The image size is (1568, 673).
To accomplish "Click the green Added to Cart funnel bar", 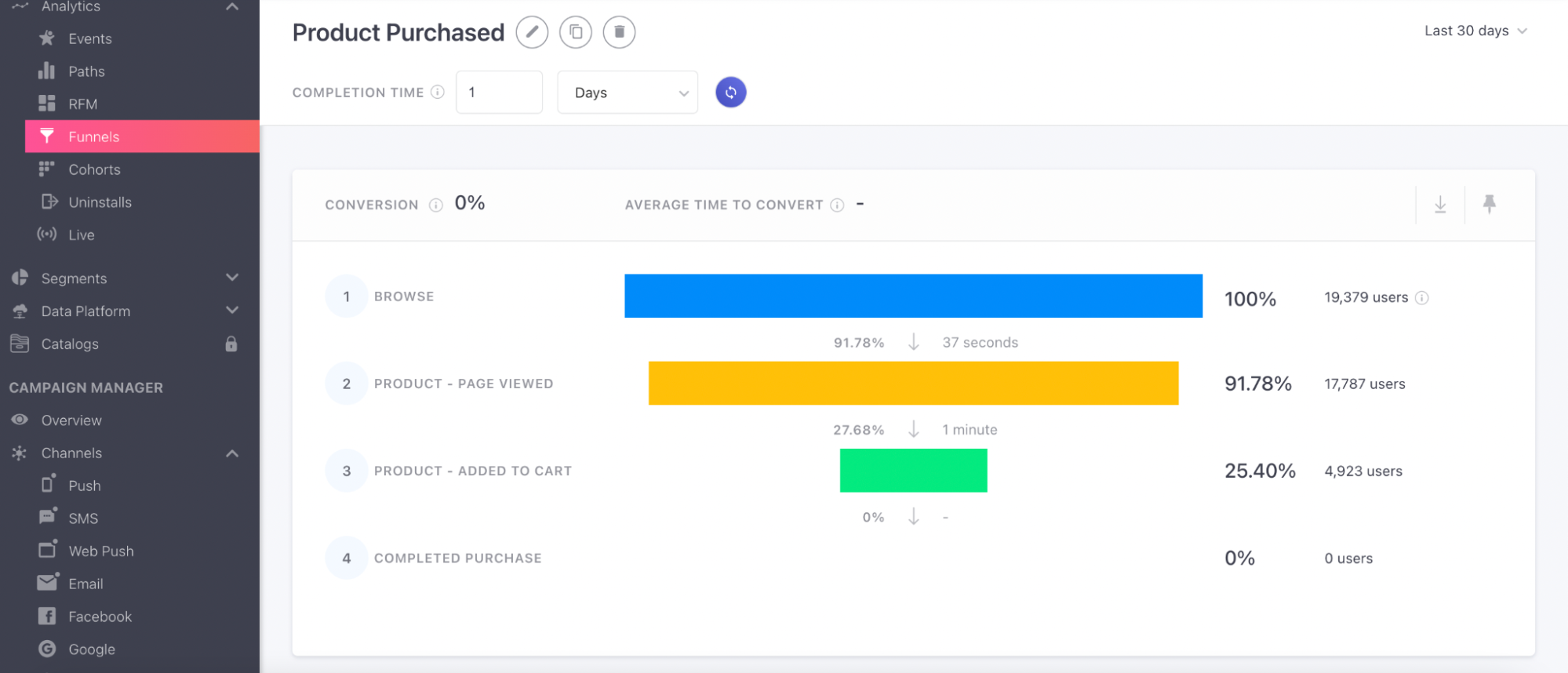I will (x=913, y=471).
